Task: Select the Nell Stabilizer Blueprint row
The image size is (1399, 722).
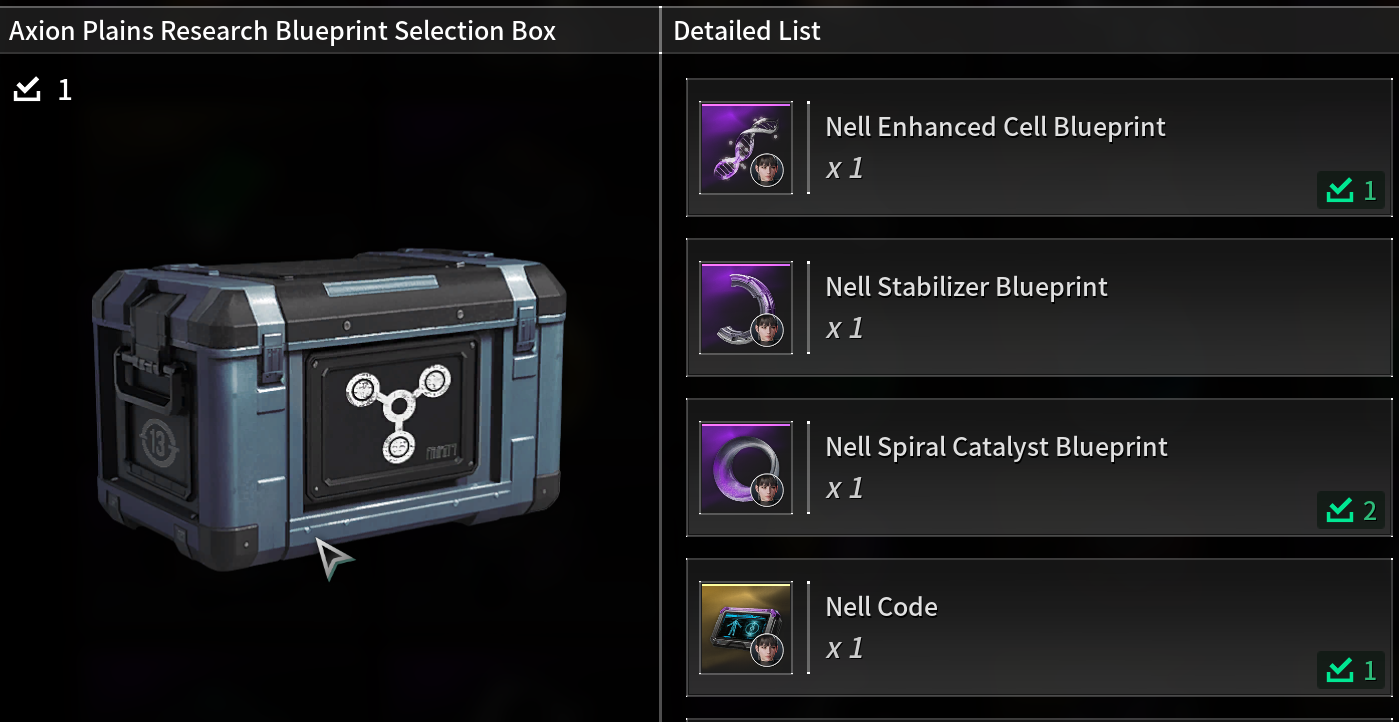Action: [x=1039, y=308]
